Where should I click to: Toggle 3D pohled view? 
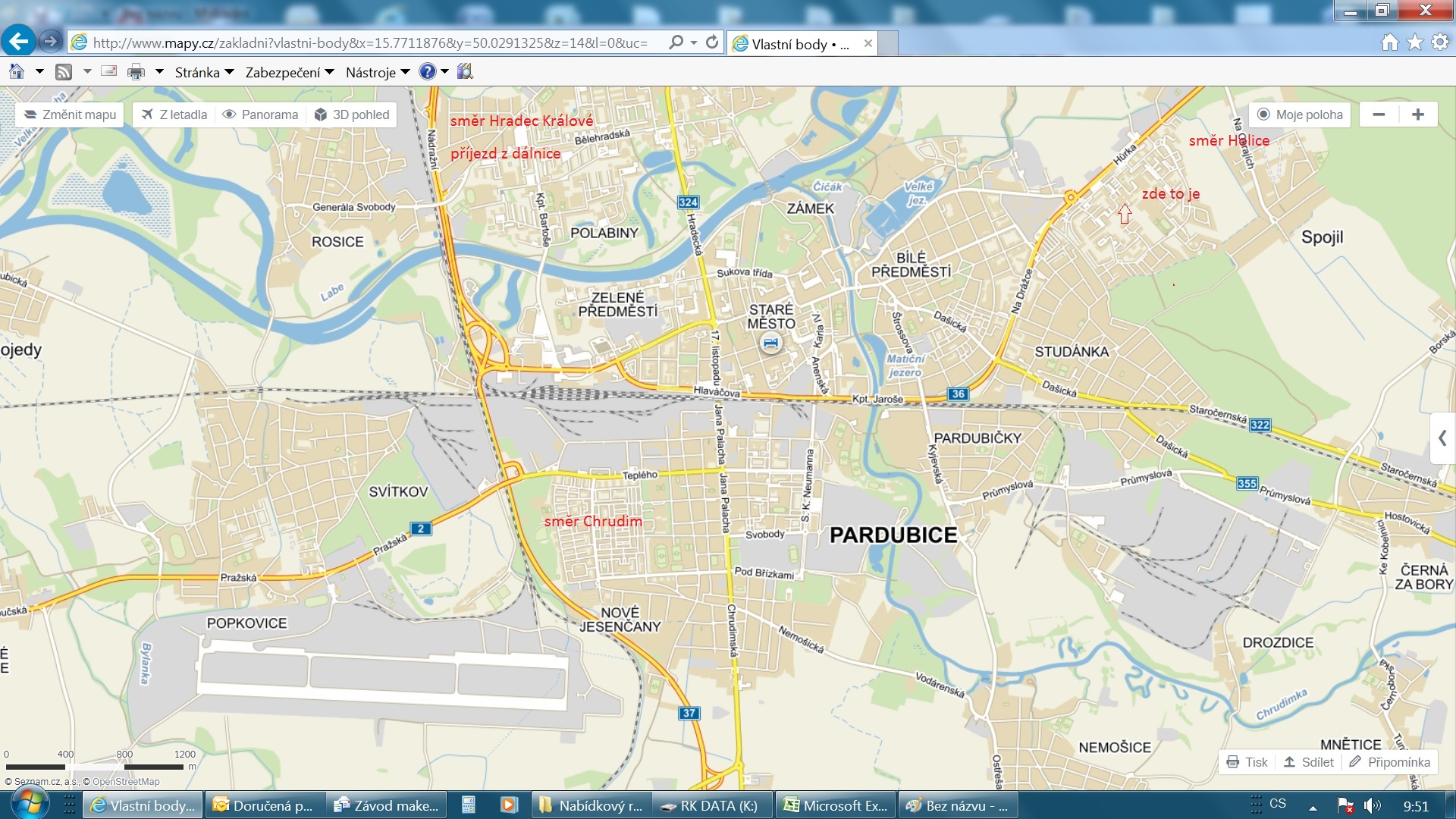352,115
